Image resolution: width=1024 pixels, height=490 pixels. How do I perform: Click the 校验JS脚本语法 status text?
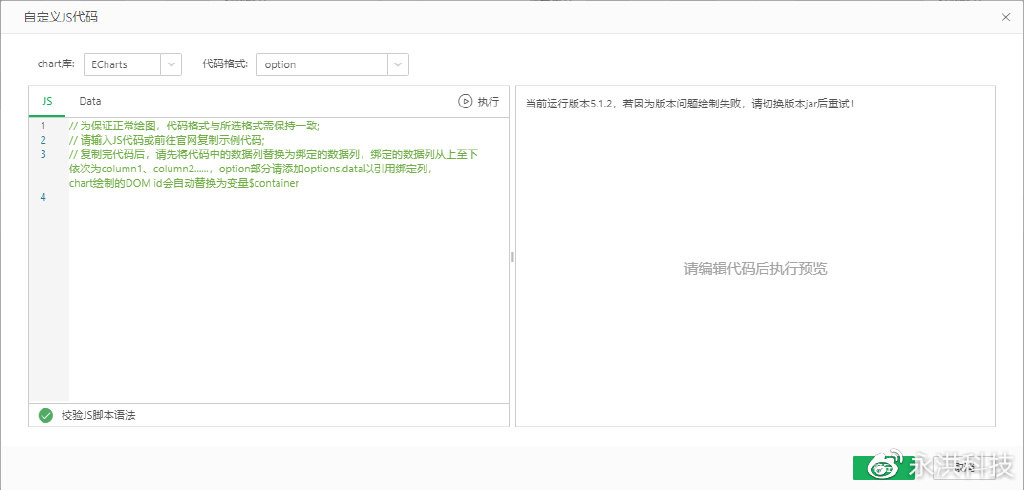click(99, 416)
